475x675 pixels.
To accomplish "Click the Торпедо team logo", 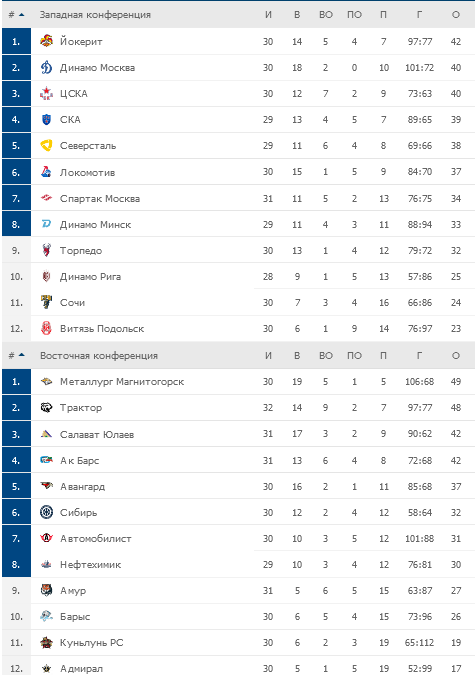I will click(47, 250).
